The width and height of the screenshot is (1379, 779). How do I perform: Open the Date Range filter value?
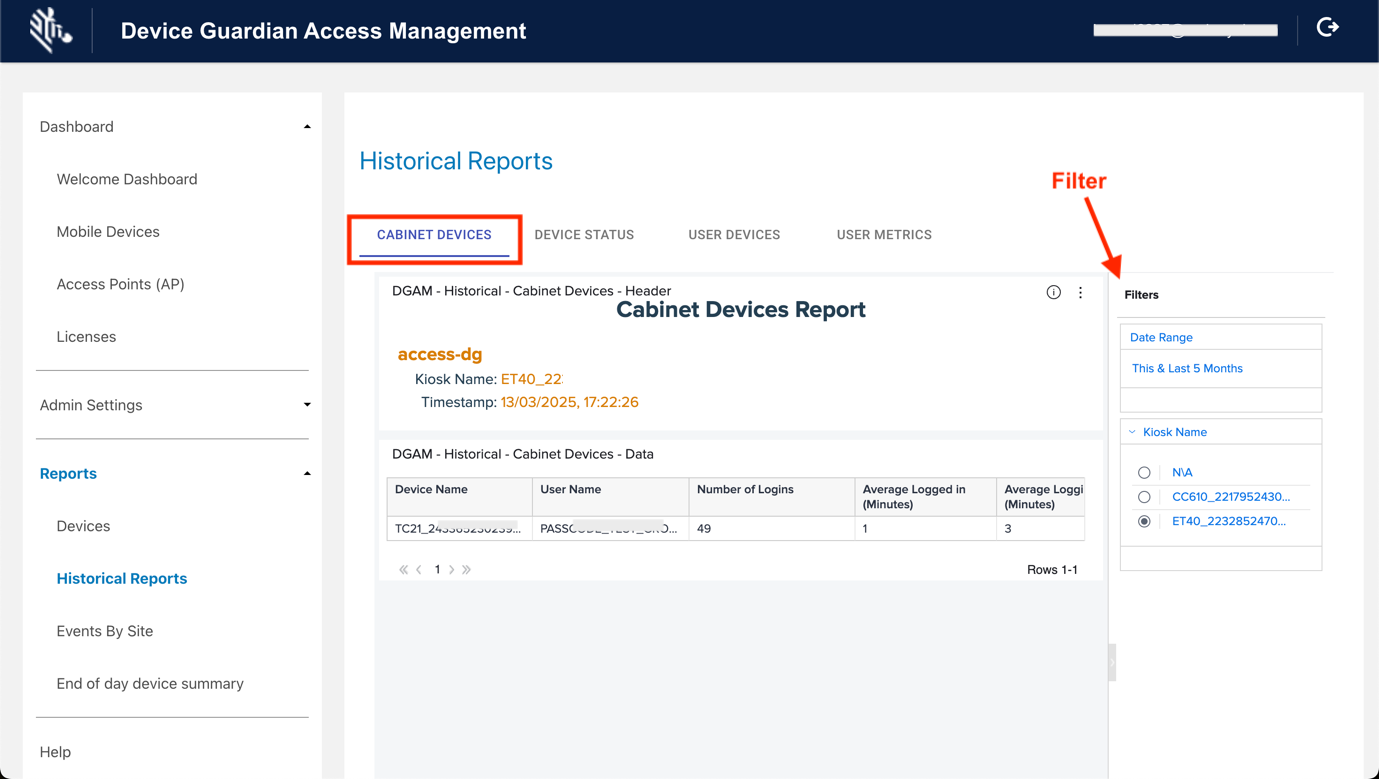click(1187, 368)
